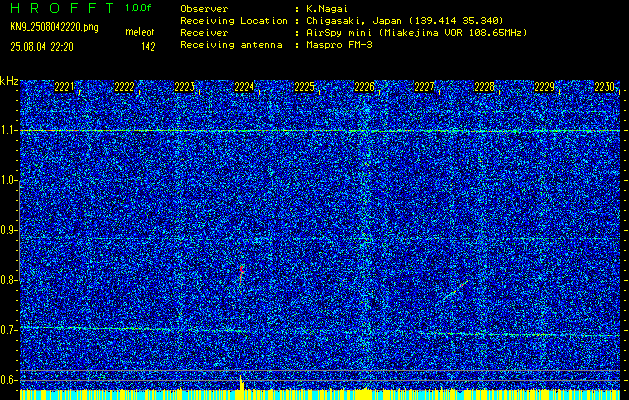This screenshot has width=629, height=400.
Task: Click time marker 2228
Action: (x=484, y=87)
